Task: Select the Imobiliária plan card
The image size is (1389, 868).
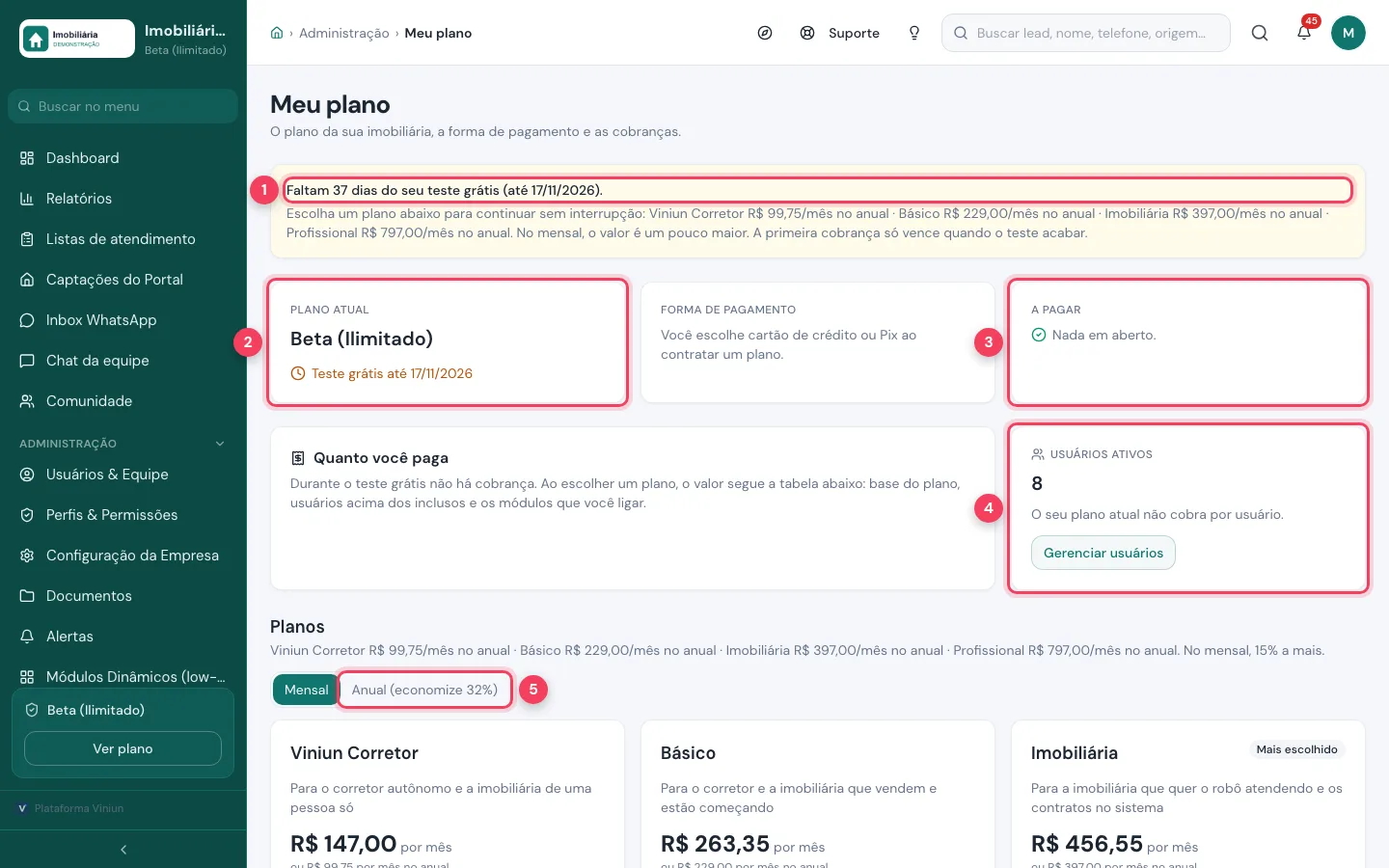Action: coord(1188,795)
